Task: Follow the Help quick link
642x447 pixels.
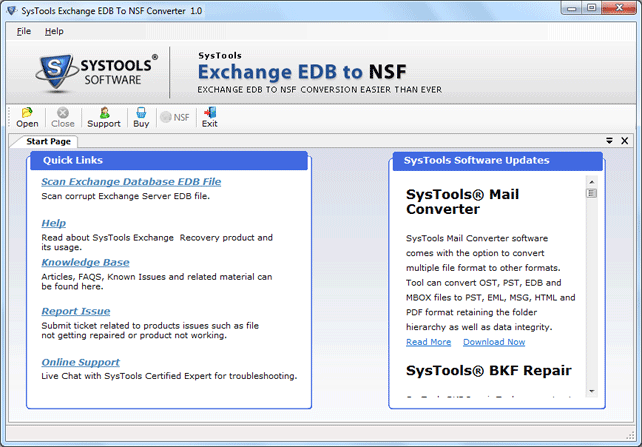Action: coord(53,223)
